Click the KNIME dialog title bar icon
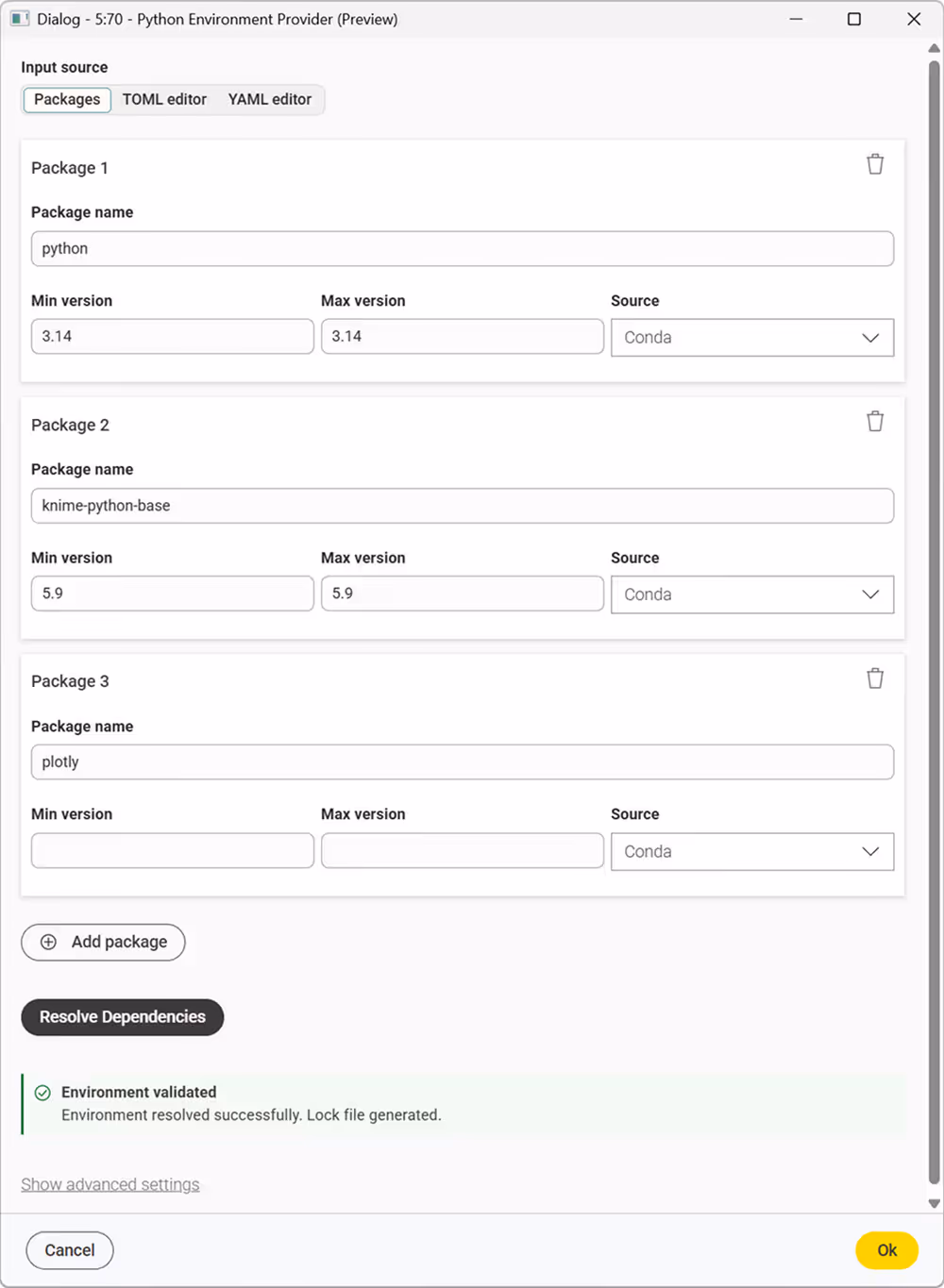The width and height of the screenshot is (944, 1288). (20, 19)
